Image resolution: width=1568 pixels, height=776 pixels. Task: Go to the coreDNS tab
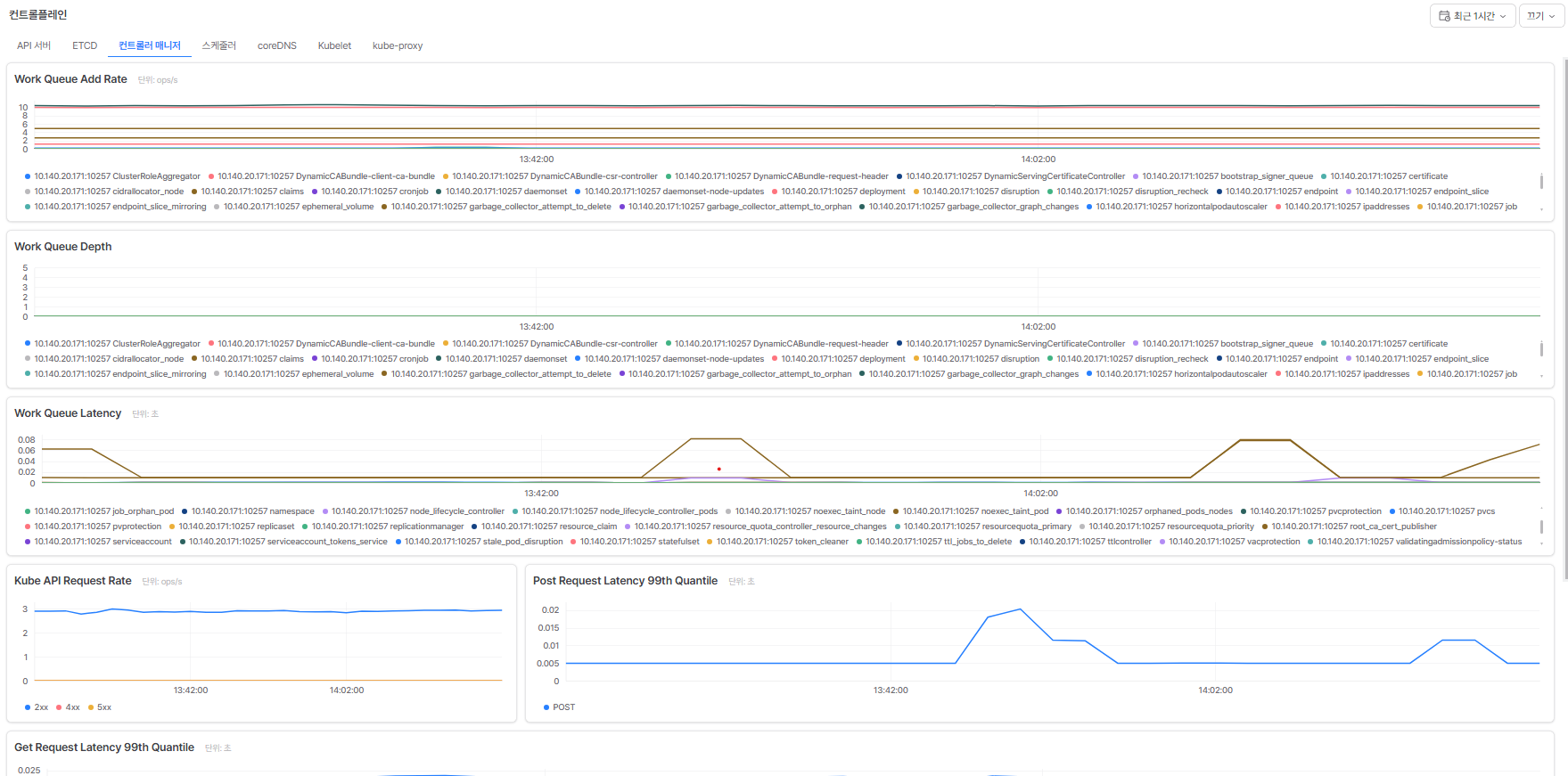tap(277, 45)
